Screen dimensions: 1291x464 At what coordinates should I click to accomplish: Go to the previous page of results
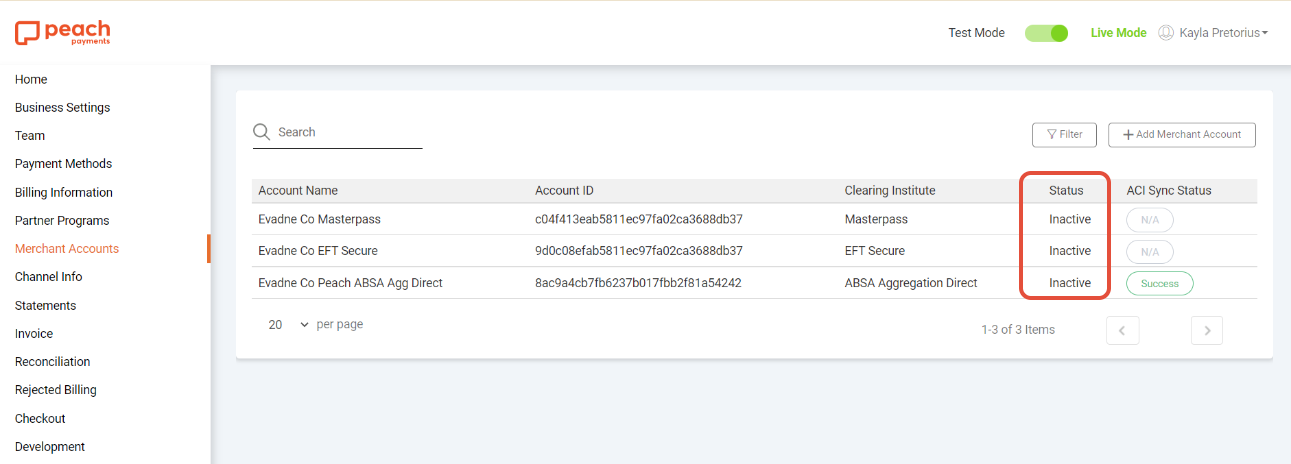(x=1123, y=330)
